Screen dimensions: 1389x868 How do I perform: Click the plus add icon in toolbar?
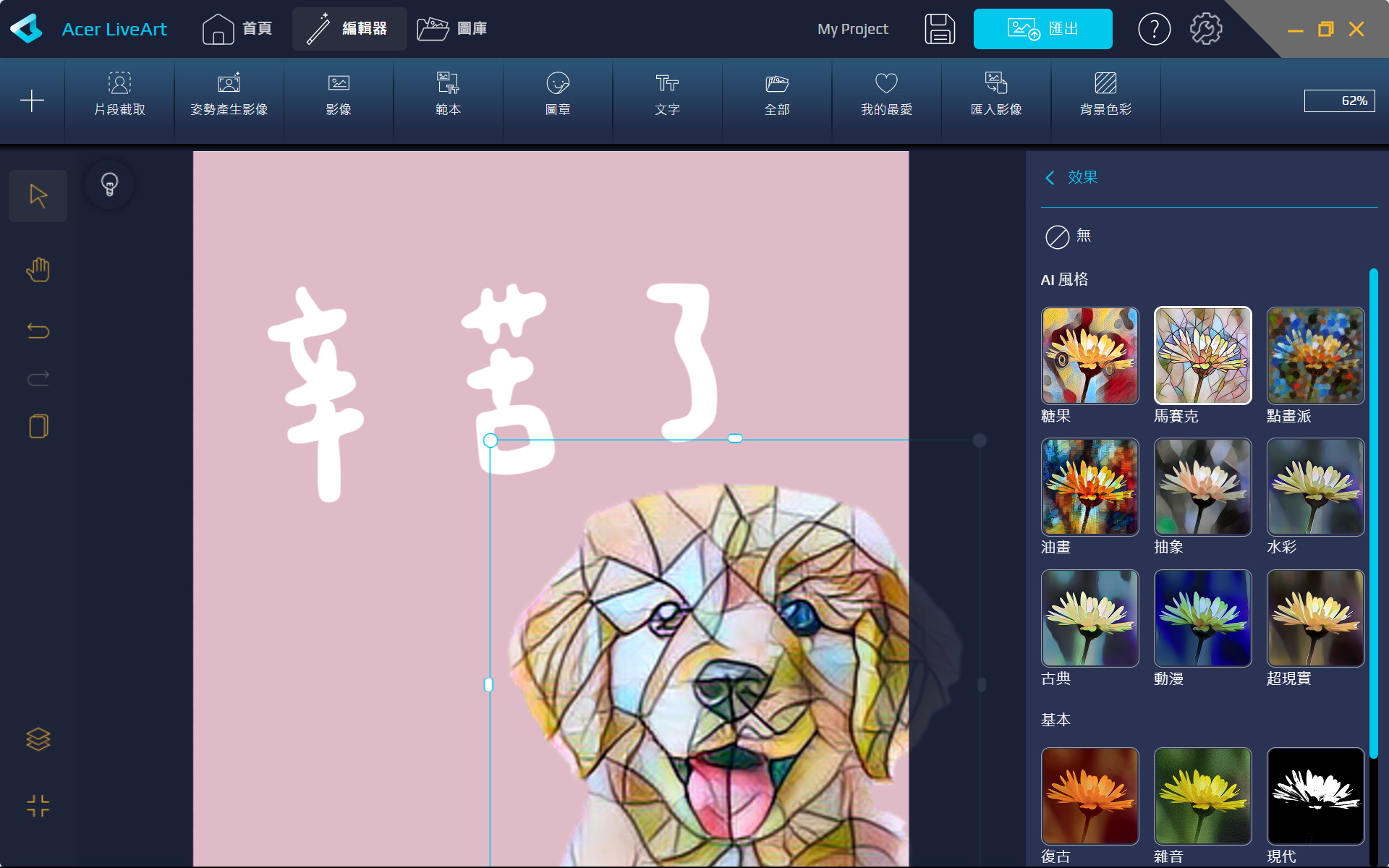point(32,100)
